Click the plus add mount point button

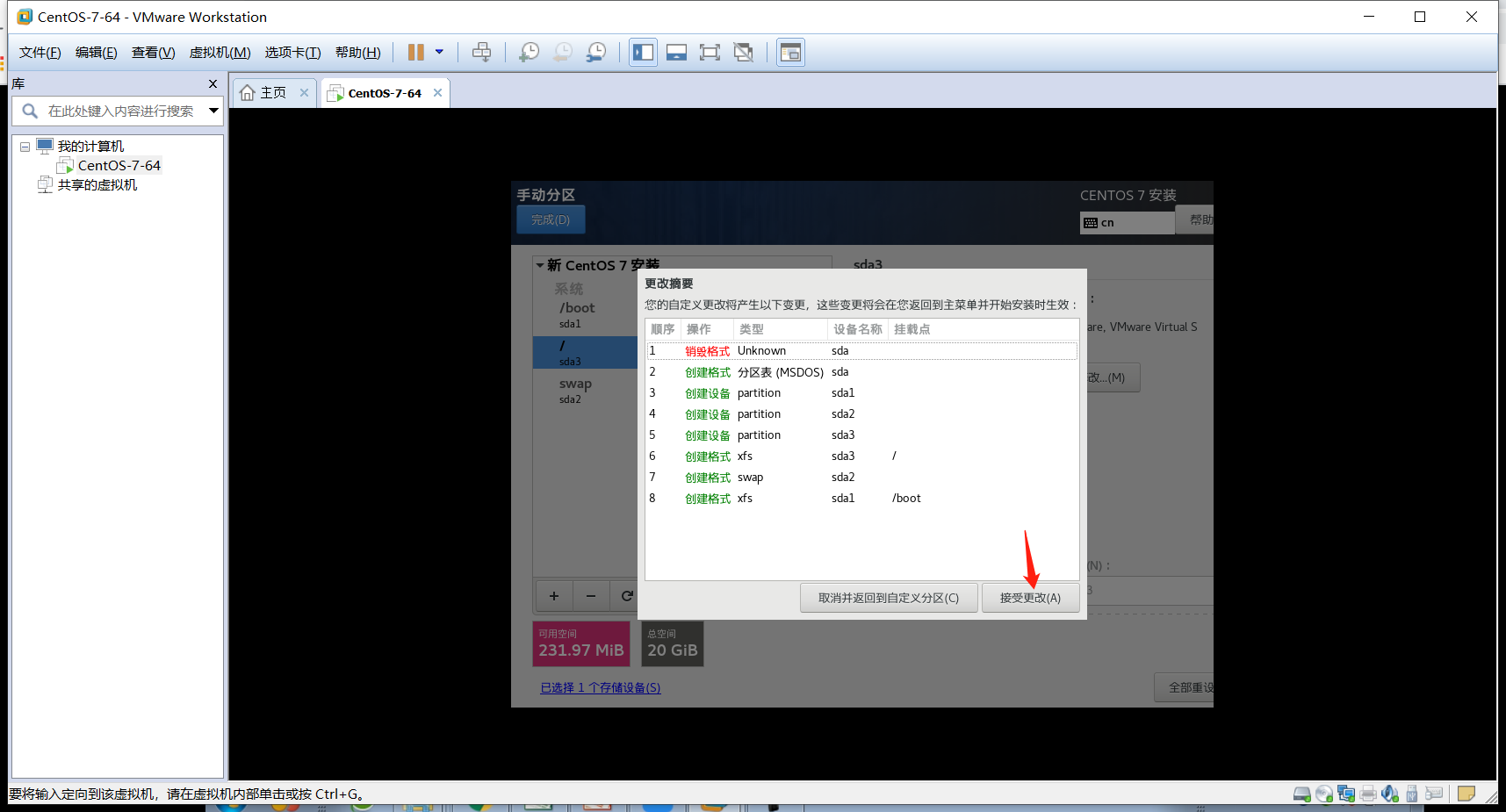(x=553, y=596)
